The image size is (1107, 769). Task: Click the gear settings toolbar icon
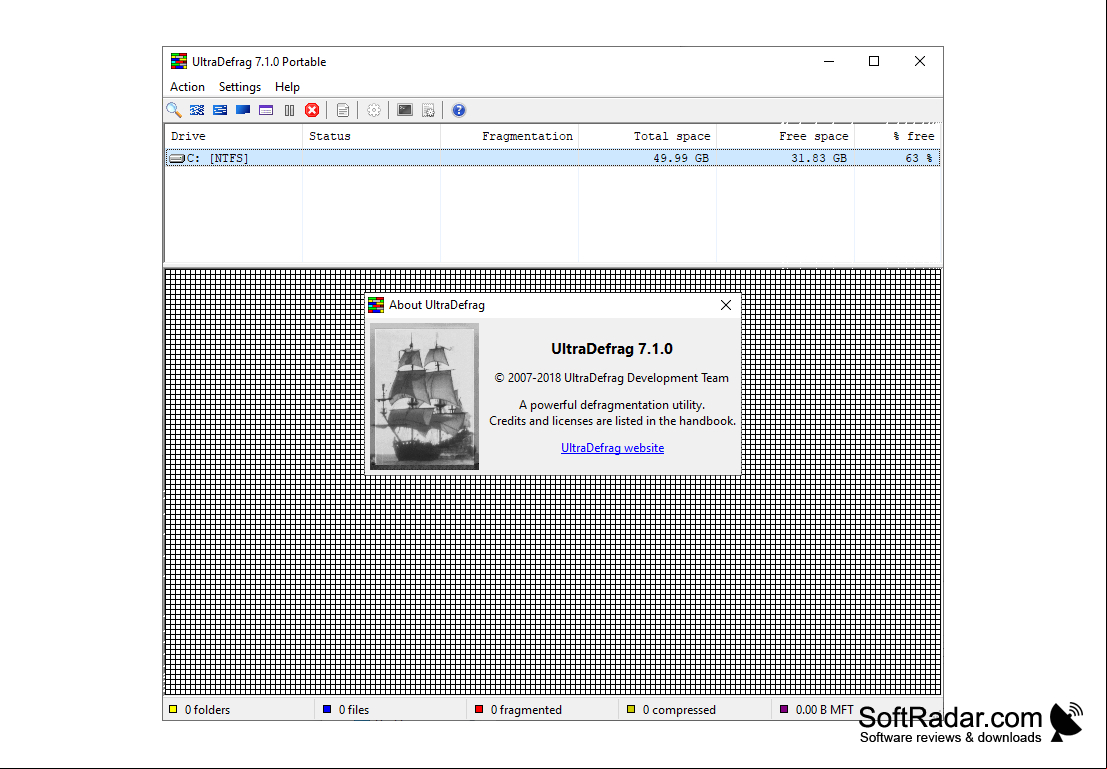(x=374, y=110)
